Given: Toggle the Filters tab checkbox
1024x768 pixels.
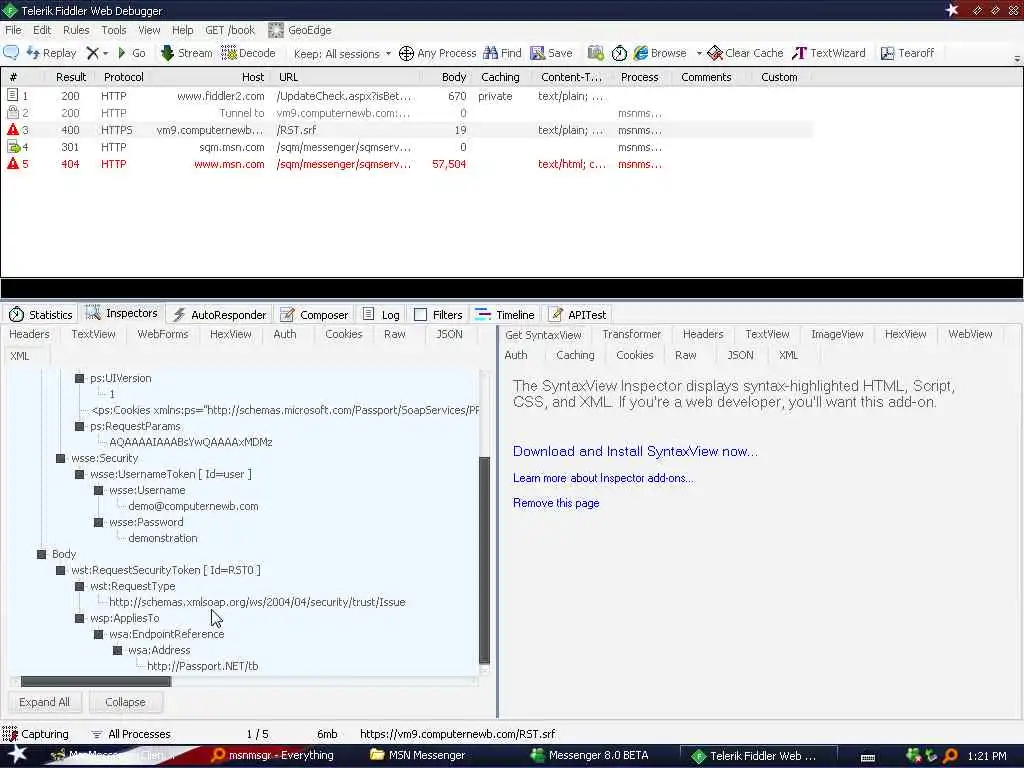Looking at the screenshot, I should point(421,315).
